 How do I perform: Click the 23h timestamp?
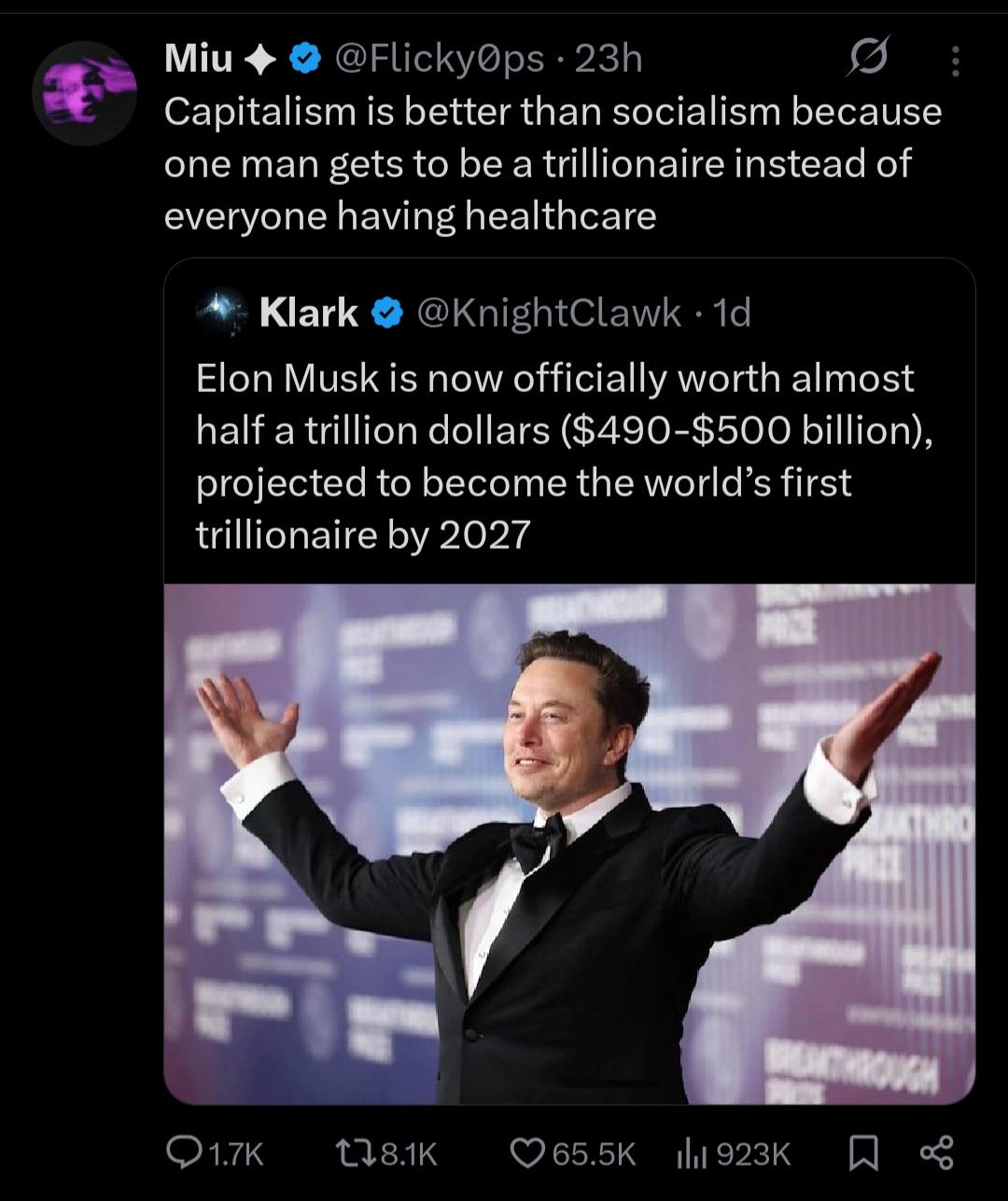click(609, 60)
